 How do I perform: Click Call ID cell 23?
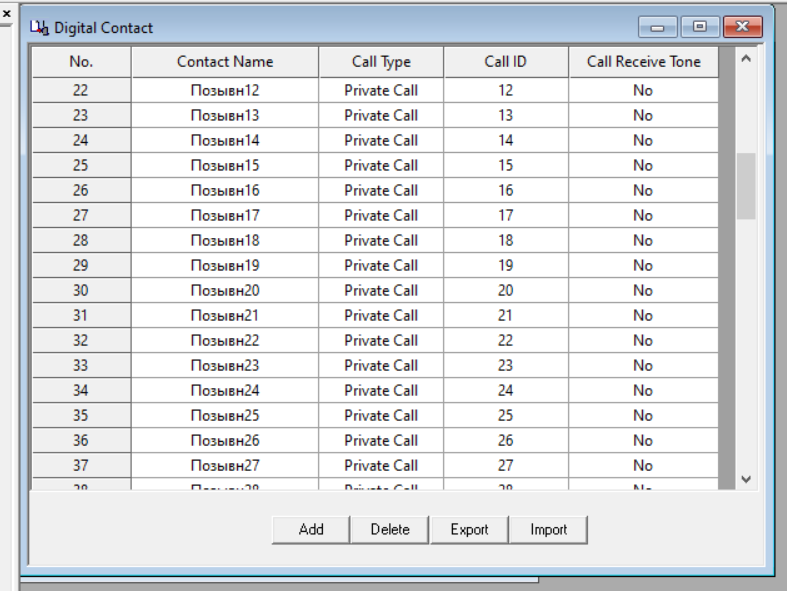[505, 366]
